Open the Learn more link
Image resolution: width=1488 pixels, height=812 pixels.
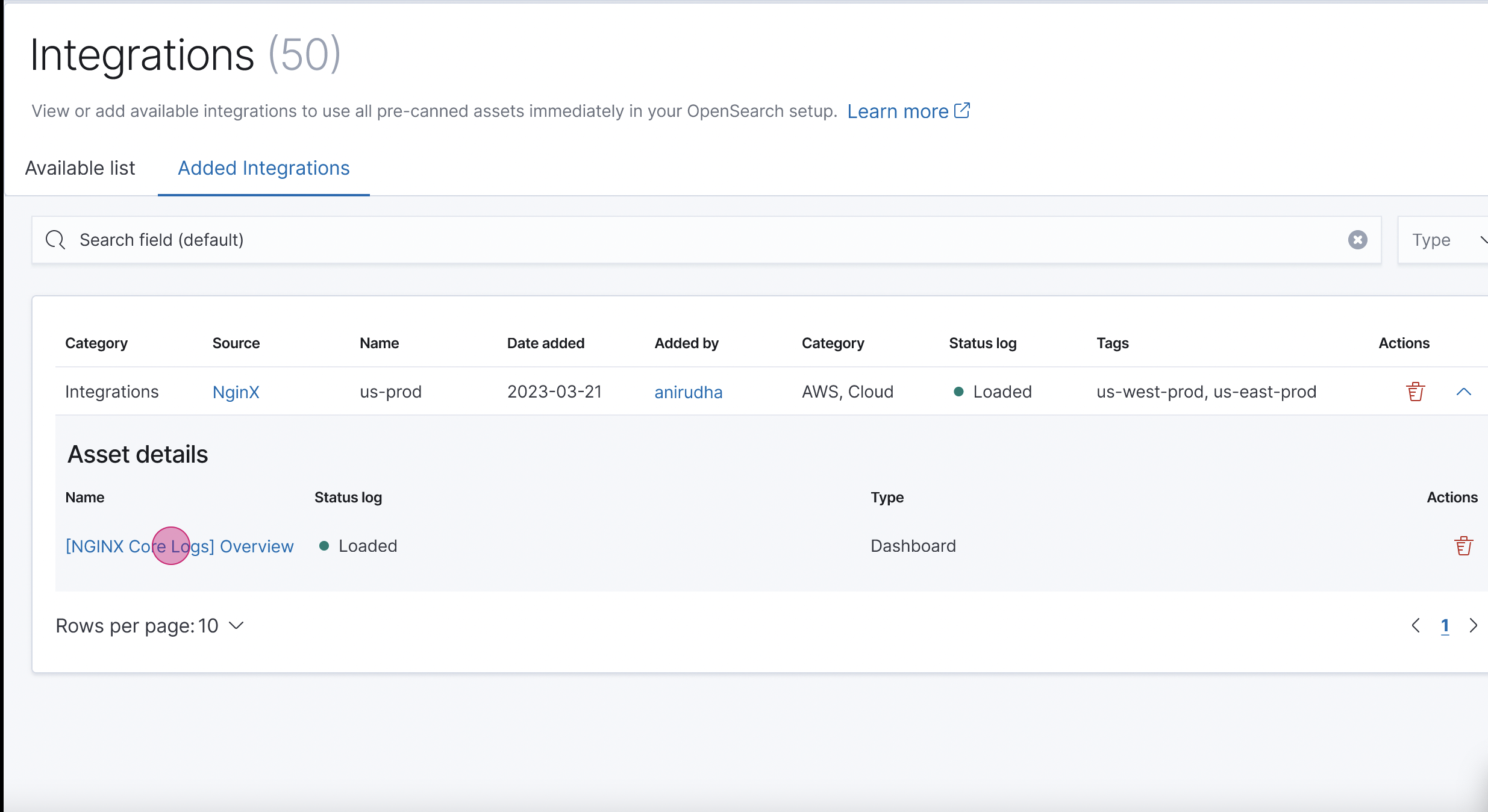point(898,111)
